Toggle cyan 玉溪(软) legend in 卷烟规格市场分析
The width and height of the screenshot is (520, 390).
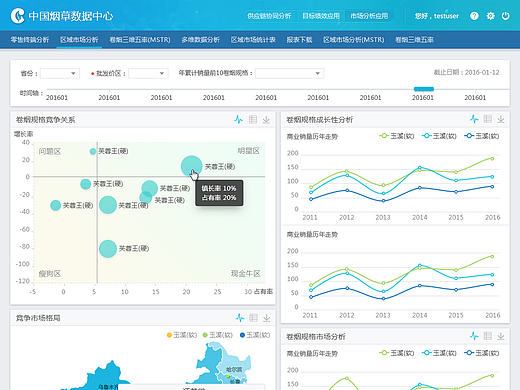tap(439, 353)
